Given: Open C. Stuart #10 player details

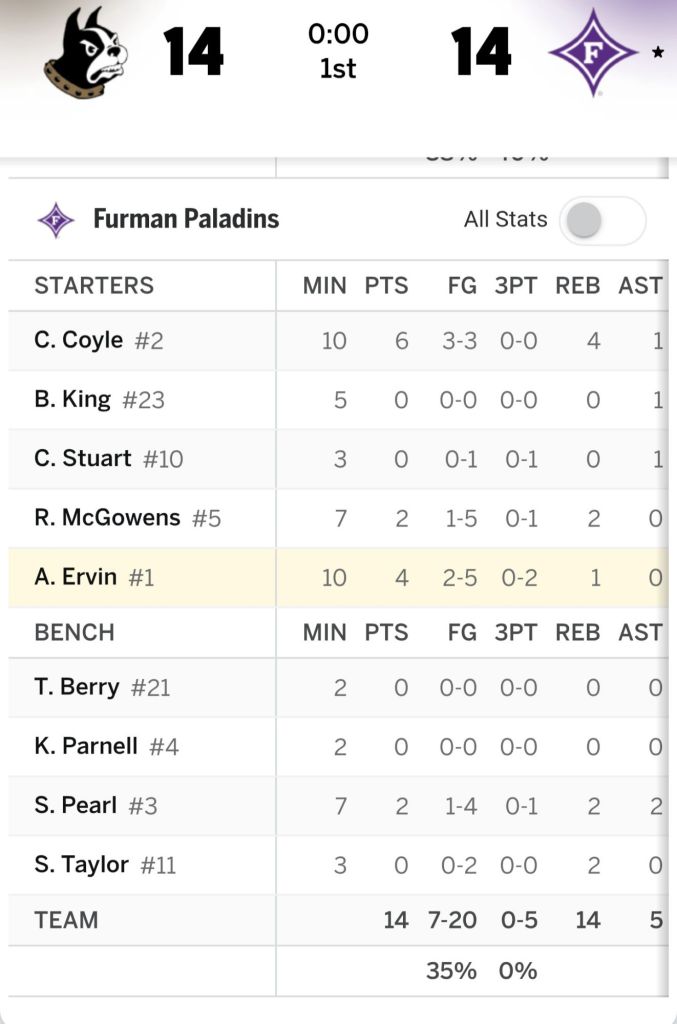Looking at the screenshot, I should point(108,458).
